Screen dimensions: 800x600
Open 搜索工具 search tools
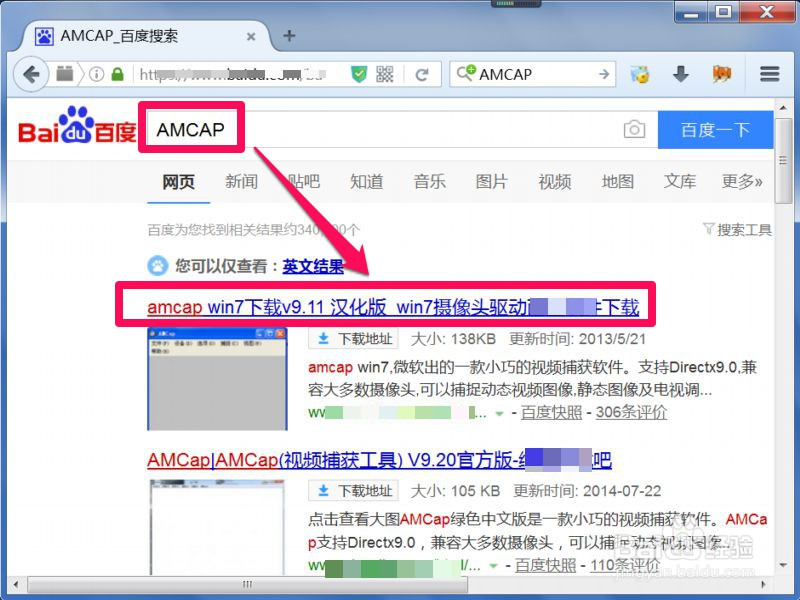[737, 230]
